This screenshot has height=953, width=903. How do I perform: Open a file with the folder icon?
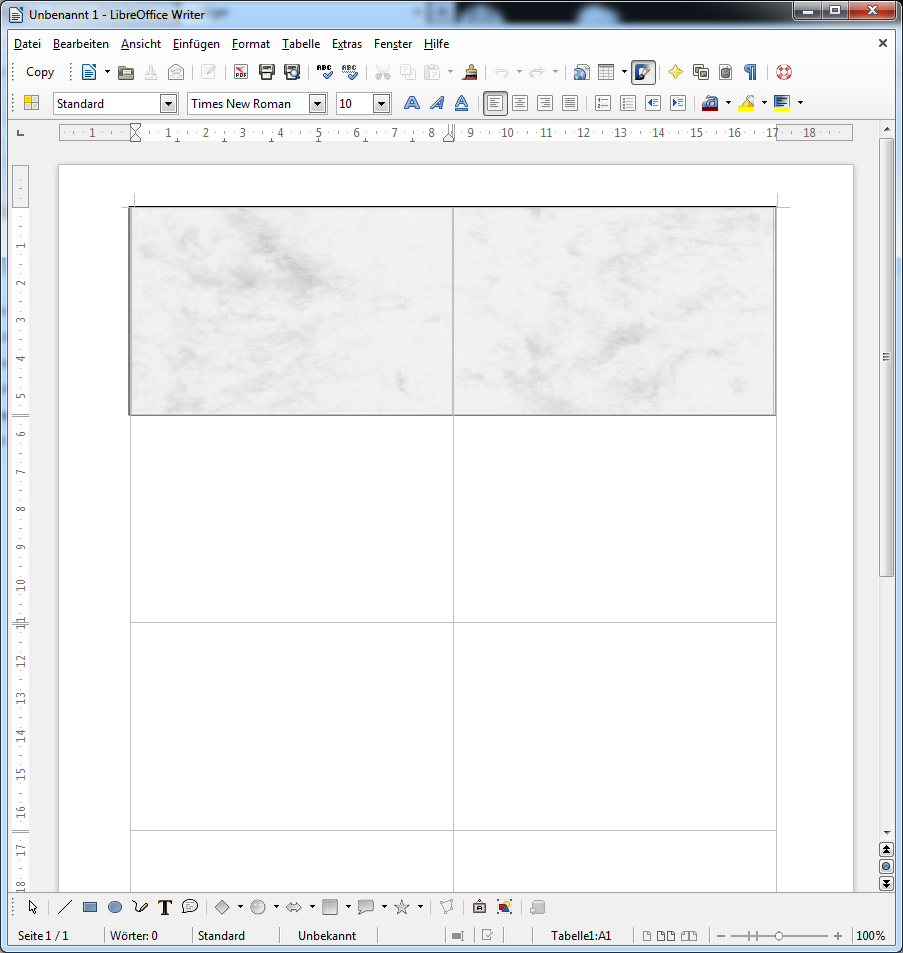(x=126, y=72)
